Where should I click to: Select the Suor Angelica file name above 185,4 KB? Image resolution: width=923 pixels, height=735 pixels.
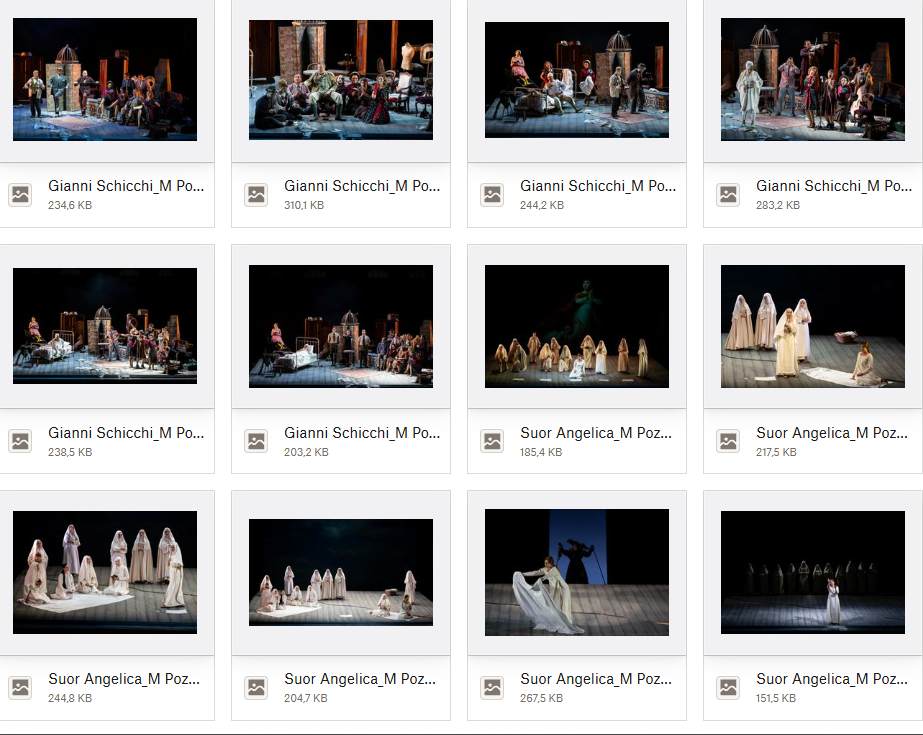pyautogui.click(x=596, y=433)
